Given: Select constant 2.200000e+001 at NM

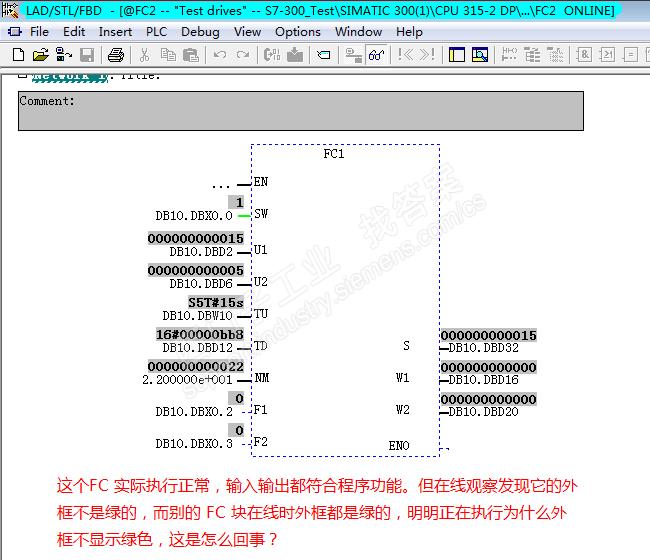Looking at the screenshot, I should pyautogui.click(x=187, y=380).
